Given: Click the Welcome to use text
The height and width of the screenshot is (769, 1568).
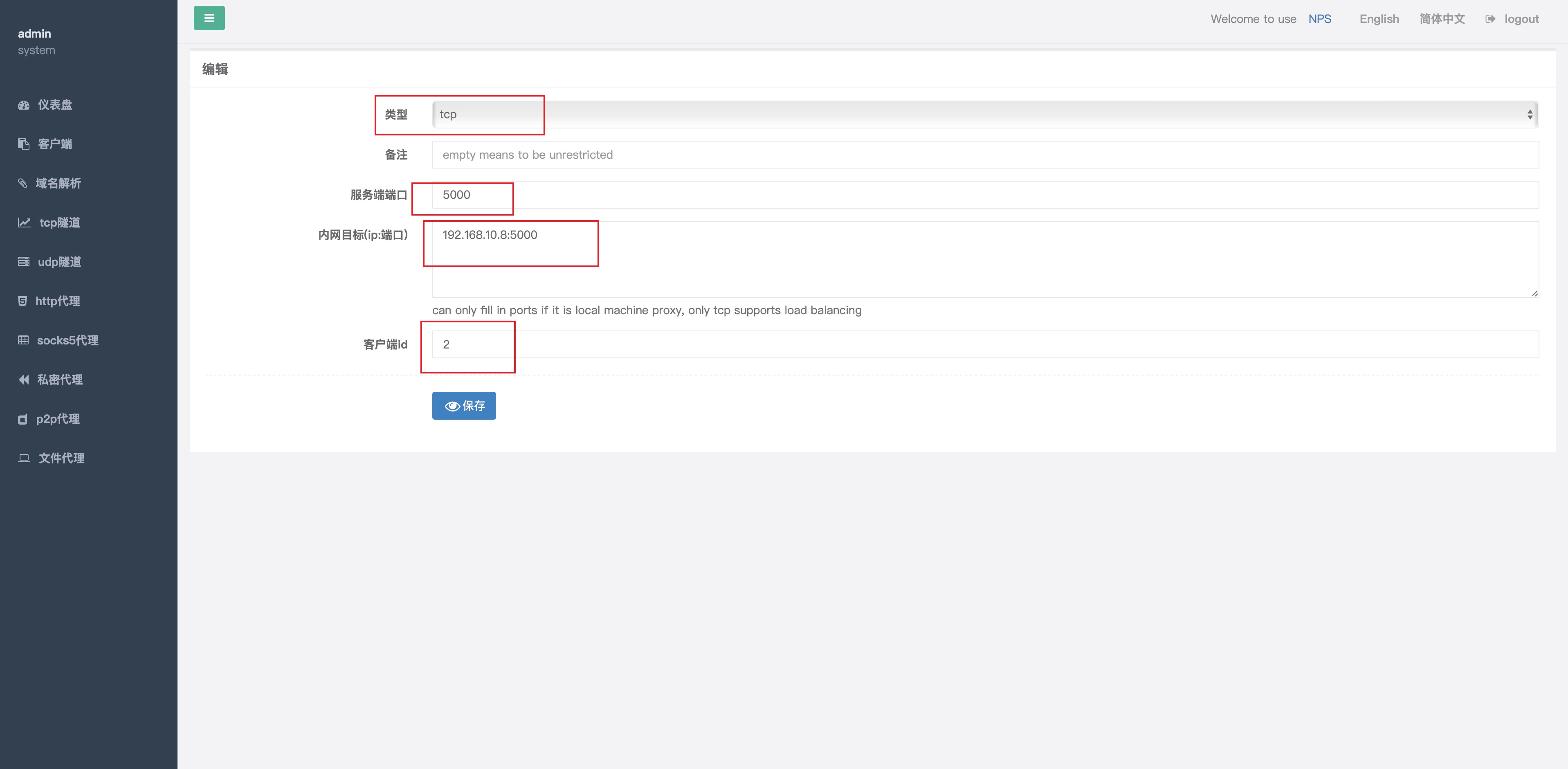Looking at the screenshot, I should click(1254, 19).
